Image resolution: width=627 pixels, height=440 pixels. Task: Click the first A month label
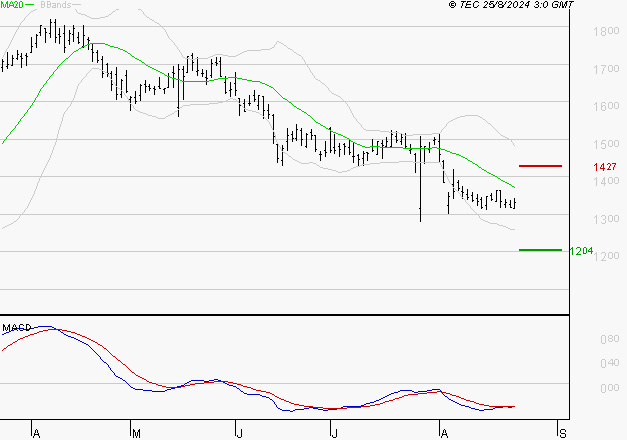point(36,434)
